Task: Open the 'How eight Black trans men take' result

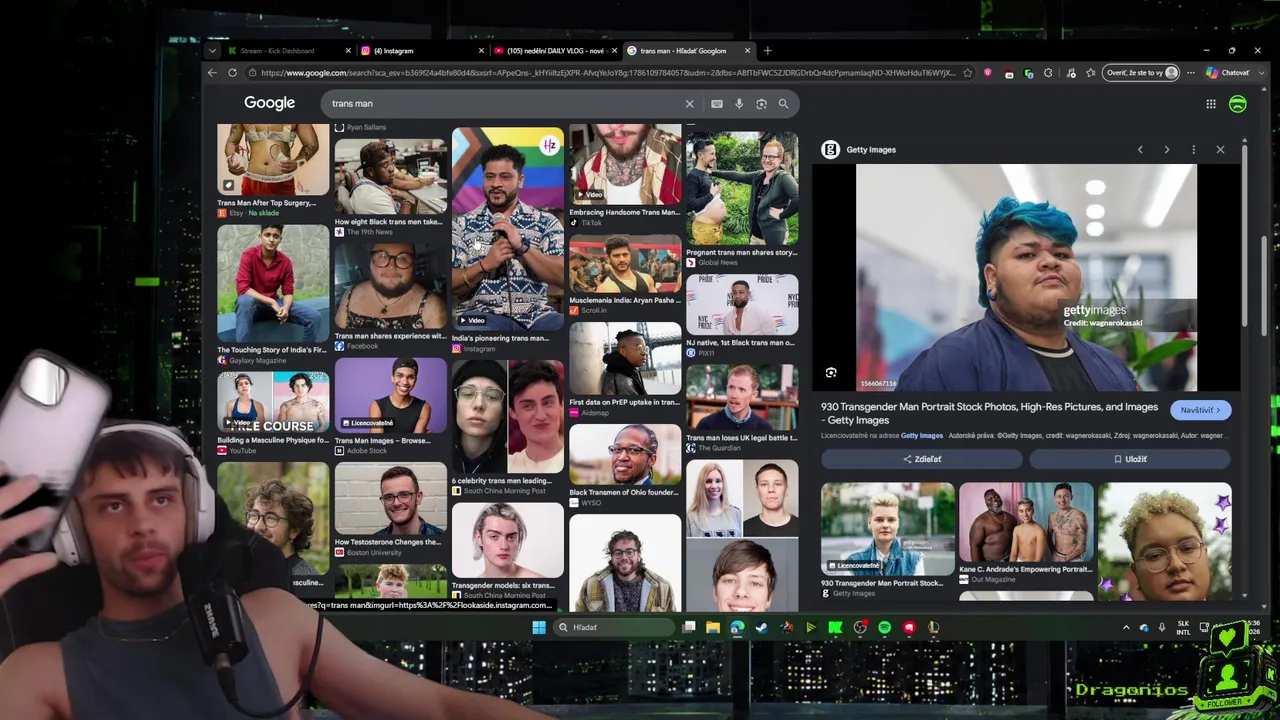Action: point(390,188)
